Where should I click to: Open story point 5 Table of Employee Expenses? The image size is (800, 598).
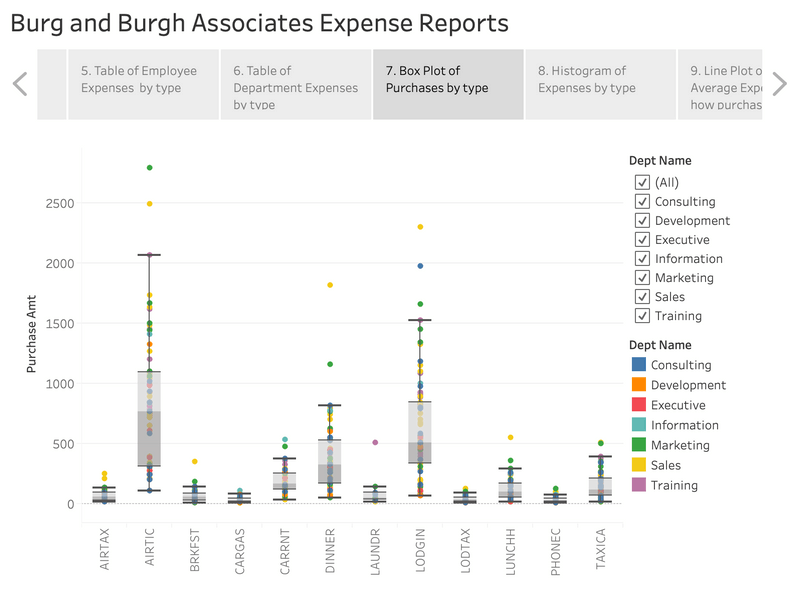(x=143, y=85)
